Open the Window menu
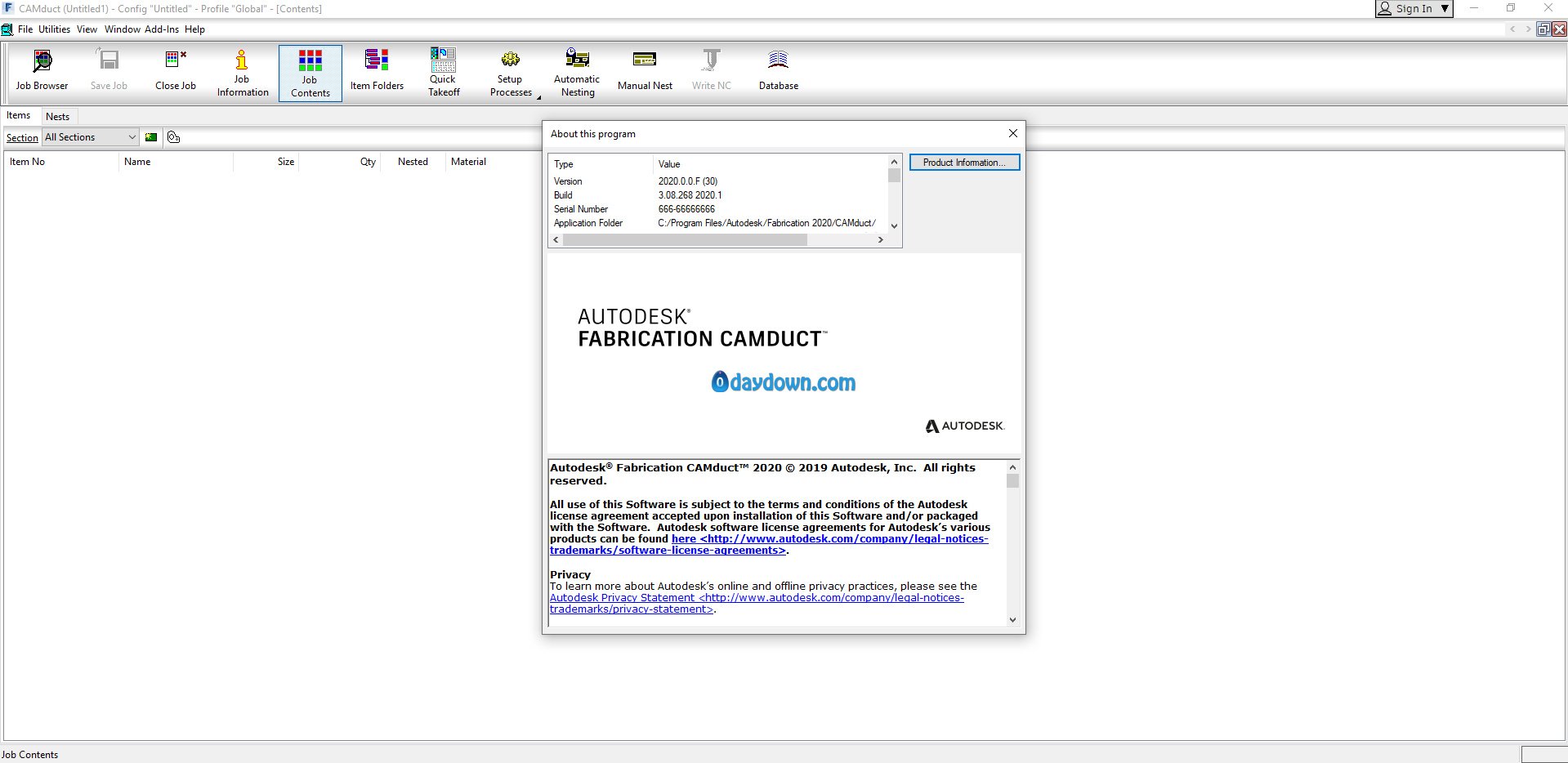Image resolution: width=1568 pixels, height=763 pixels. click(x=123, y=29)
